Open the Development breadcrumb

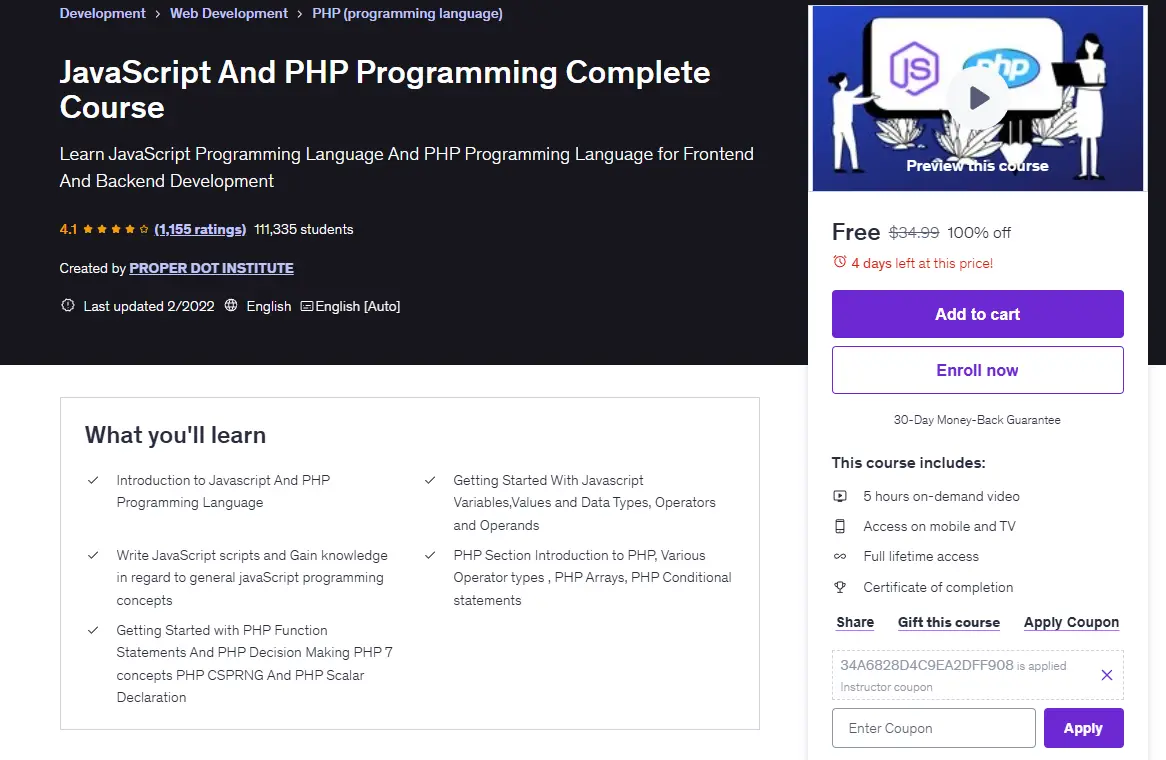tap(103, 13)
